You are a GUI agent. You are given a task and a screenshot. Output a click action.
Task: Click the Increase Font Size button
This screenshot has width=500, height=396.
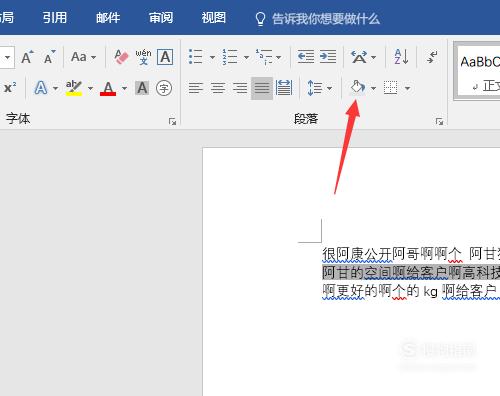pyautogui.click(x=27, y=57)
